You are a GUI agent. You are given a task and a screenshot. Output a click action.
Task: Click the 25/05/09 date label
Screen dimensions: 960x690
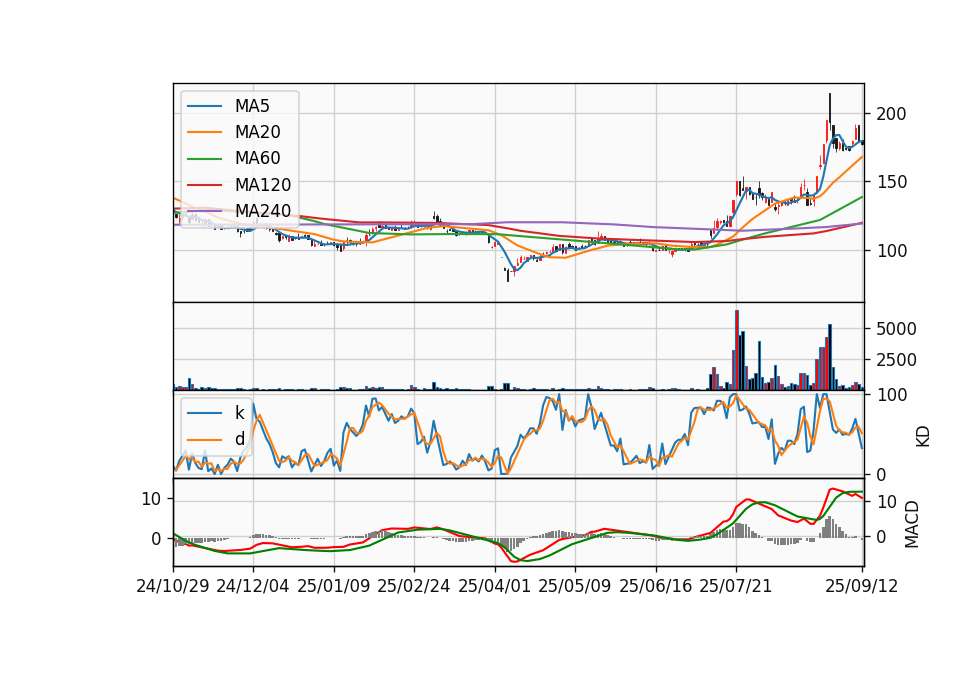click(575, 587)
